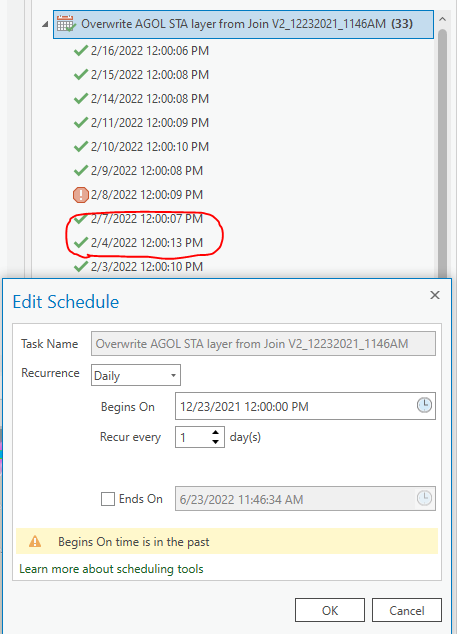
Task: Click the green checkmark for 2/10/2022 run
Action: [81, 146]
